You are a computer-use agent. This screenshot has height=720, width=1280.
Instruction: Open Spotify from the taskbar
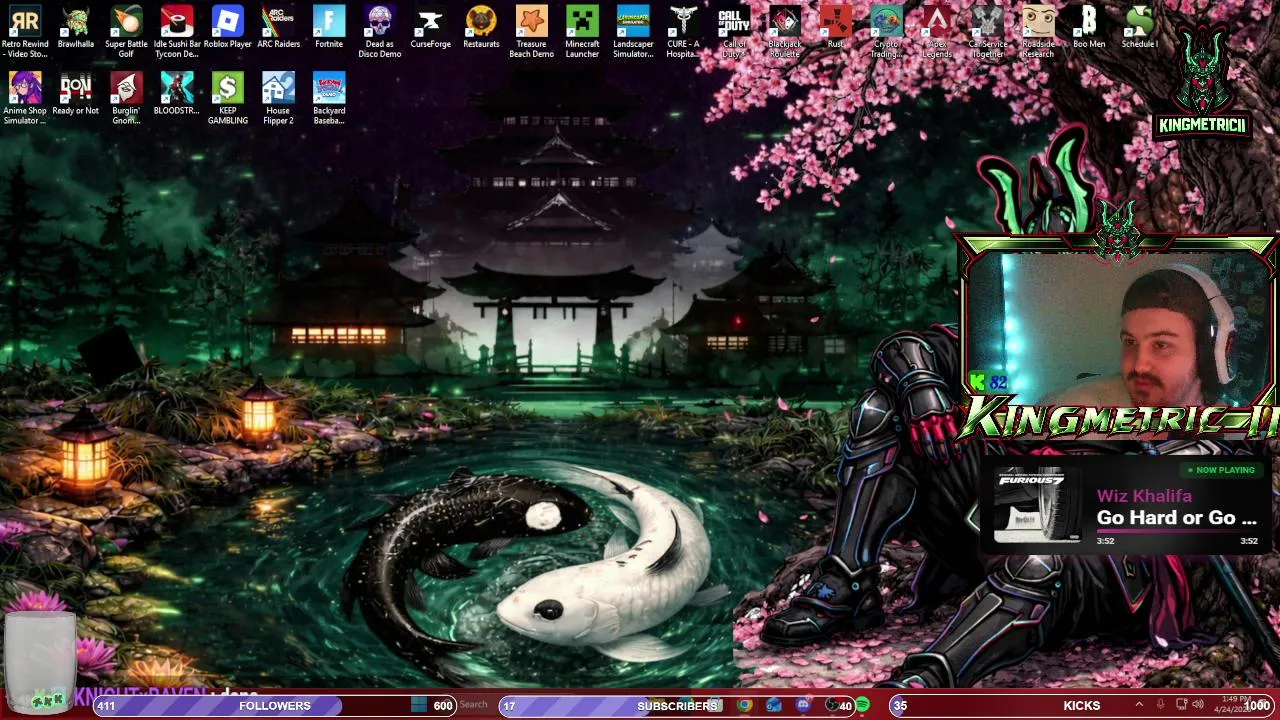coord(862,705)
